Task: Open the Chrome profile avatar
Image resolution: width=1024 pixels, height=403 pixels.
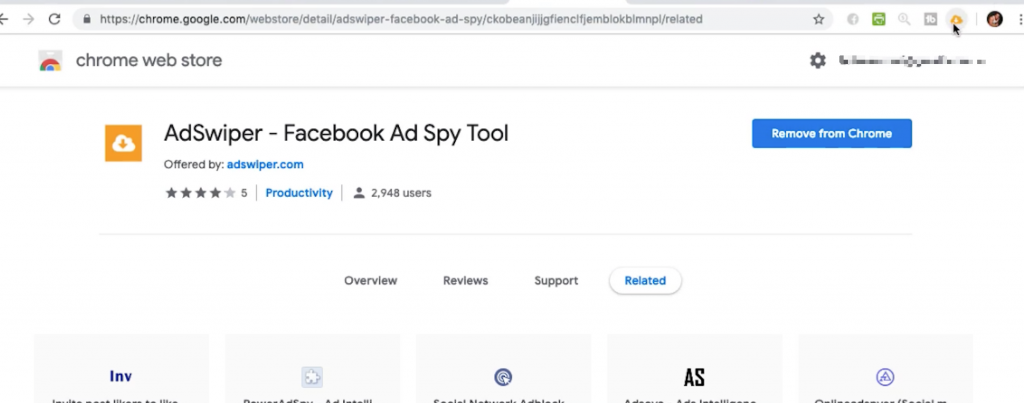Action: (x=995, y=20)
